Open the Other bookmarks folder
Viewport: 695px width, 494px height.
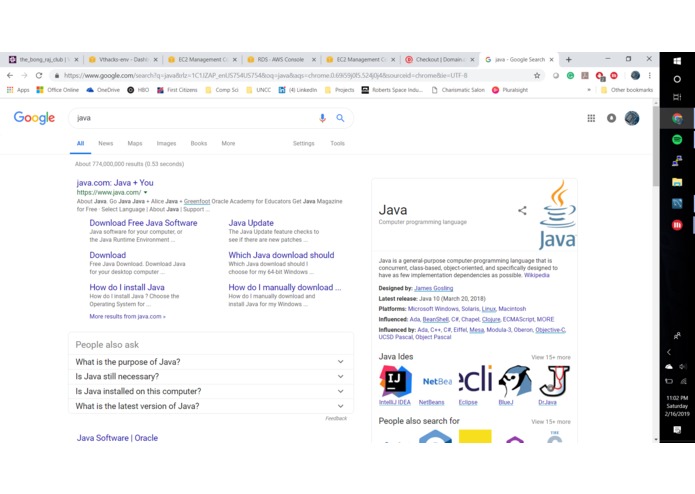coord(627,90)
